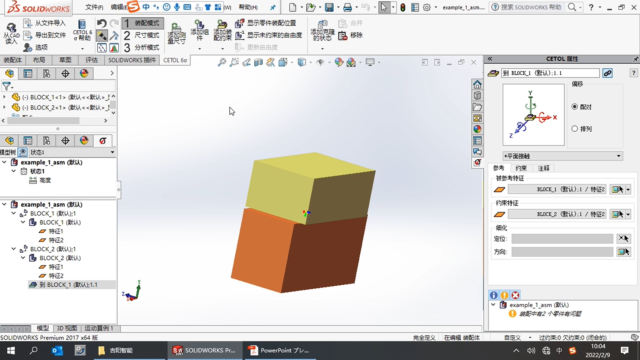Click the Print icon in title toolbar
The width and height of the screenshot is (640, 360).
click(x=347, y=7)
